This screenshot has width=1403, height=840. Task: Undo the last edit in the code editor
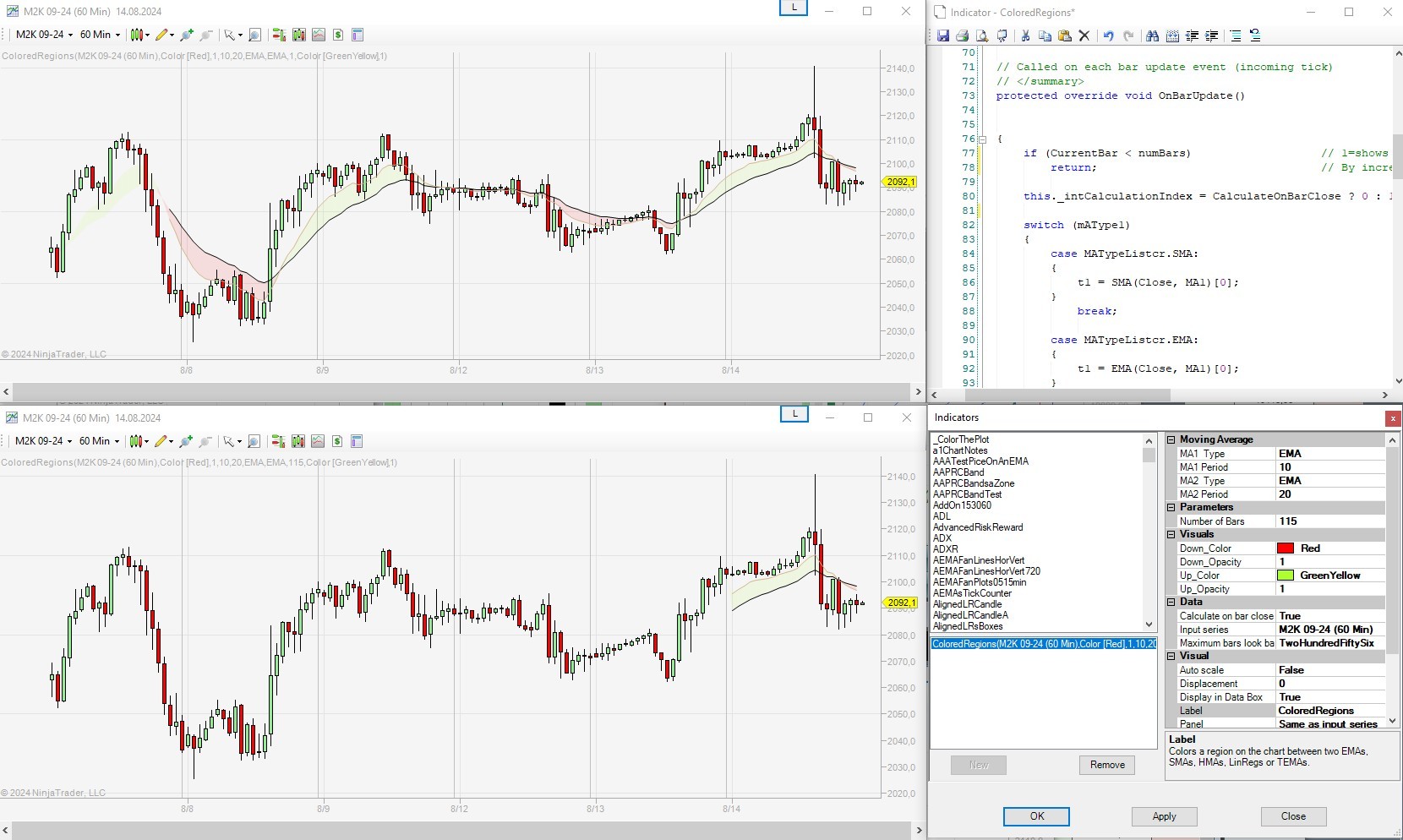pyautogui.click(x=1108, y=35)
